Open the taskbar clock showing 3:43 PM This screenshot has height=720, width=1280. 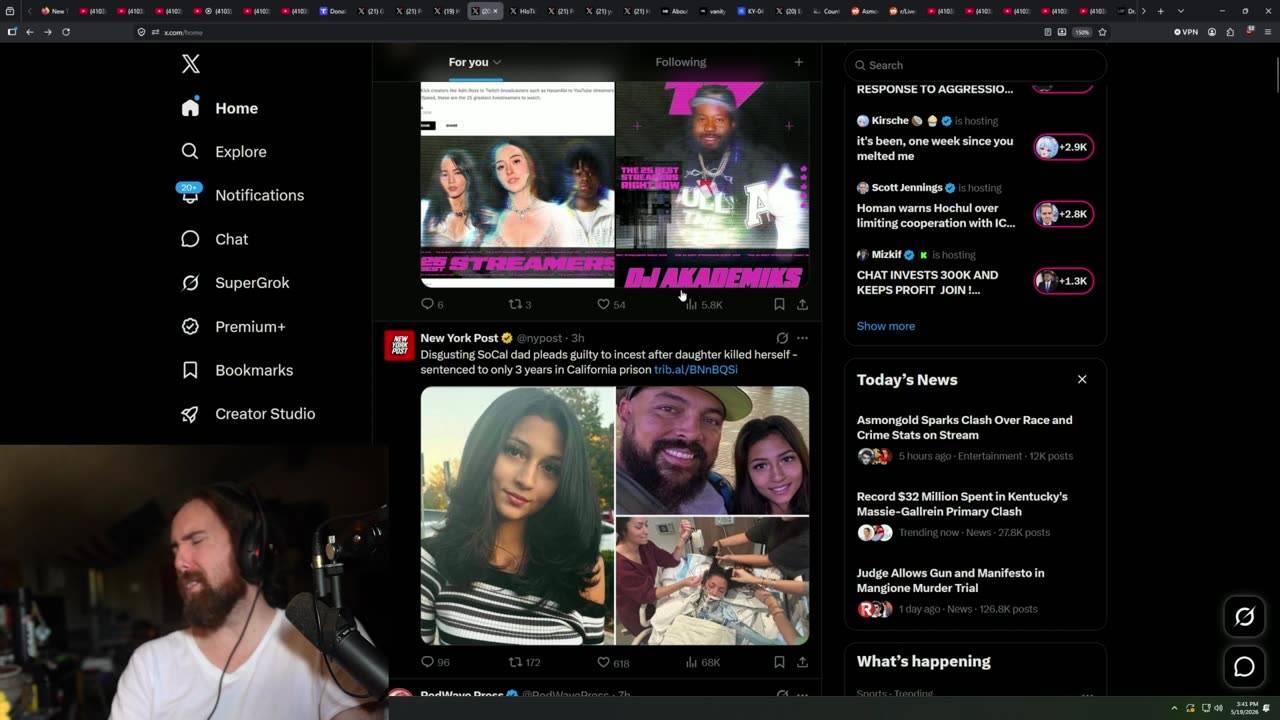[1246, 708]
